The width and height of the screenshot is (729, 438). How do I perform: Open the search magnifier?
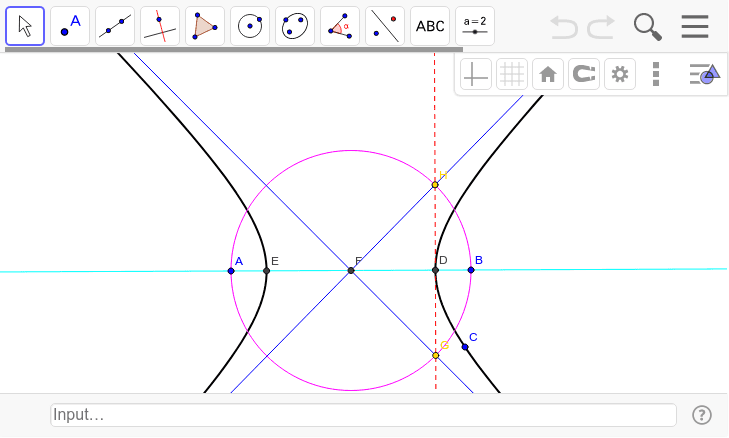click(648, 27)
